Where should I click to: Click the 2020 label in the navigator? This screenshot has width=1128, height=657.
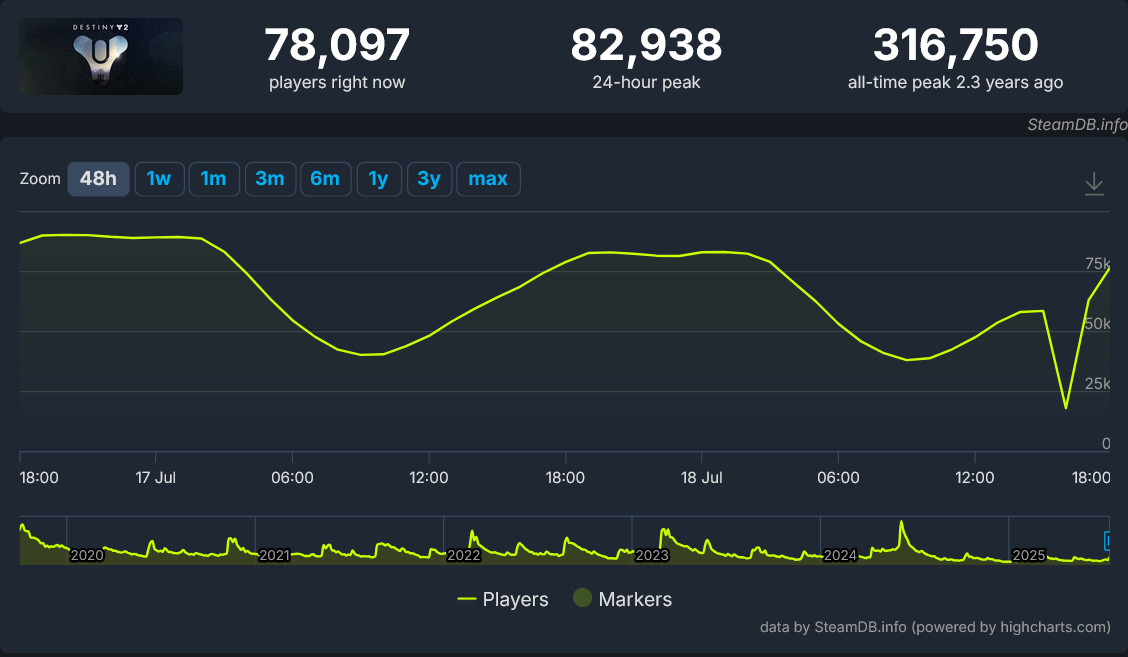point(87,555)
